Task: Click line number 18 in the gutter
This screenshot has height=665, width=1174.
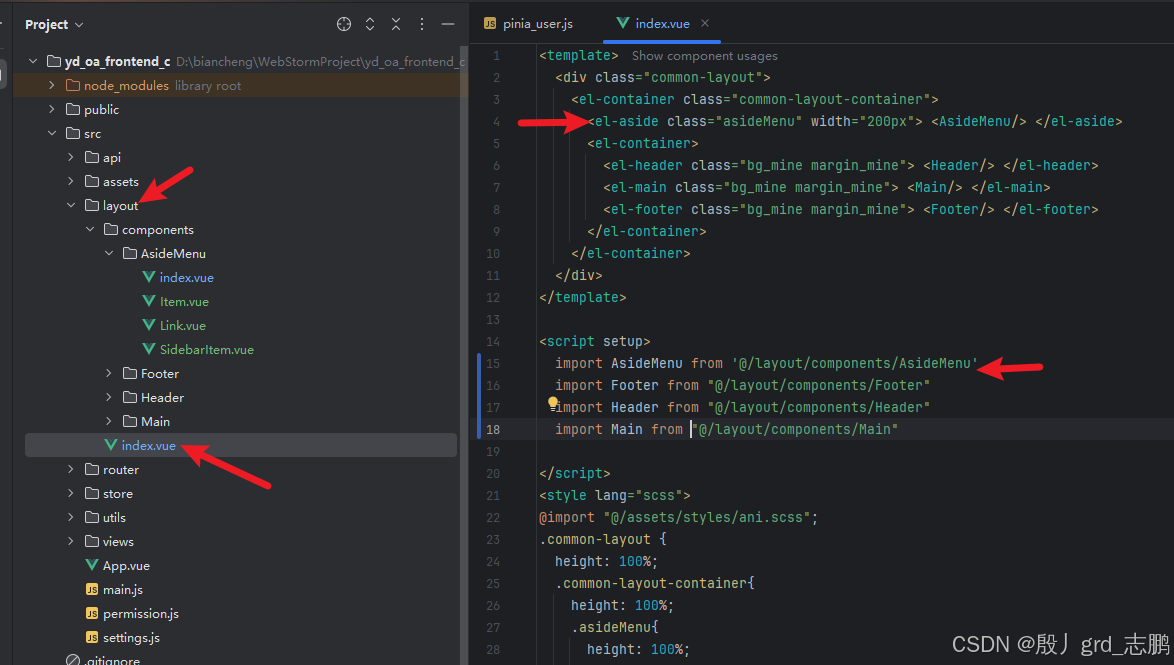Action: [493, 430]
